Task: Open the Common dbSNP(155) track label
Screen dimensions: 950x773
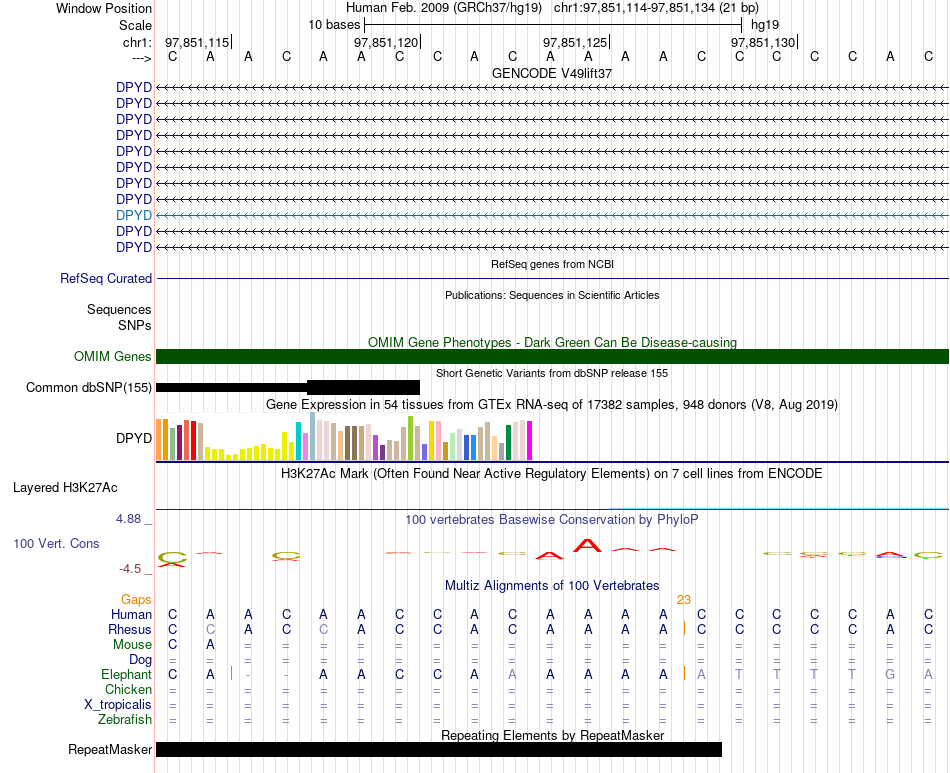Action: point(89,388)
